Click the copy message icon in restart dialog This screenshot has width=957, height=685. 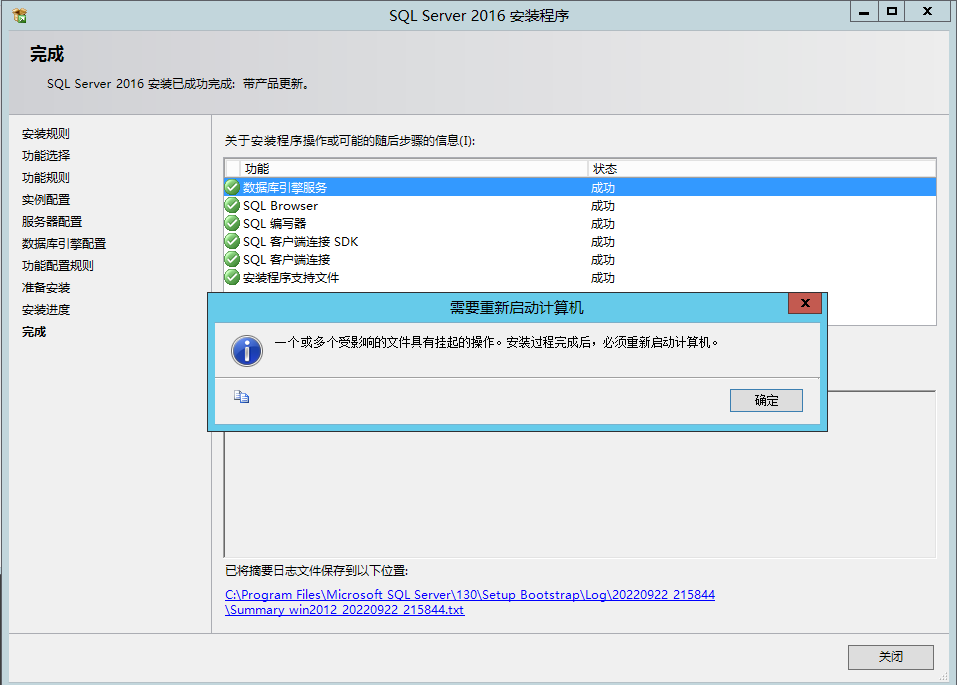242,397
